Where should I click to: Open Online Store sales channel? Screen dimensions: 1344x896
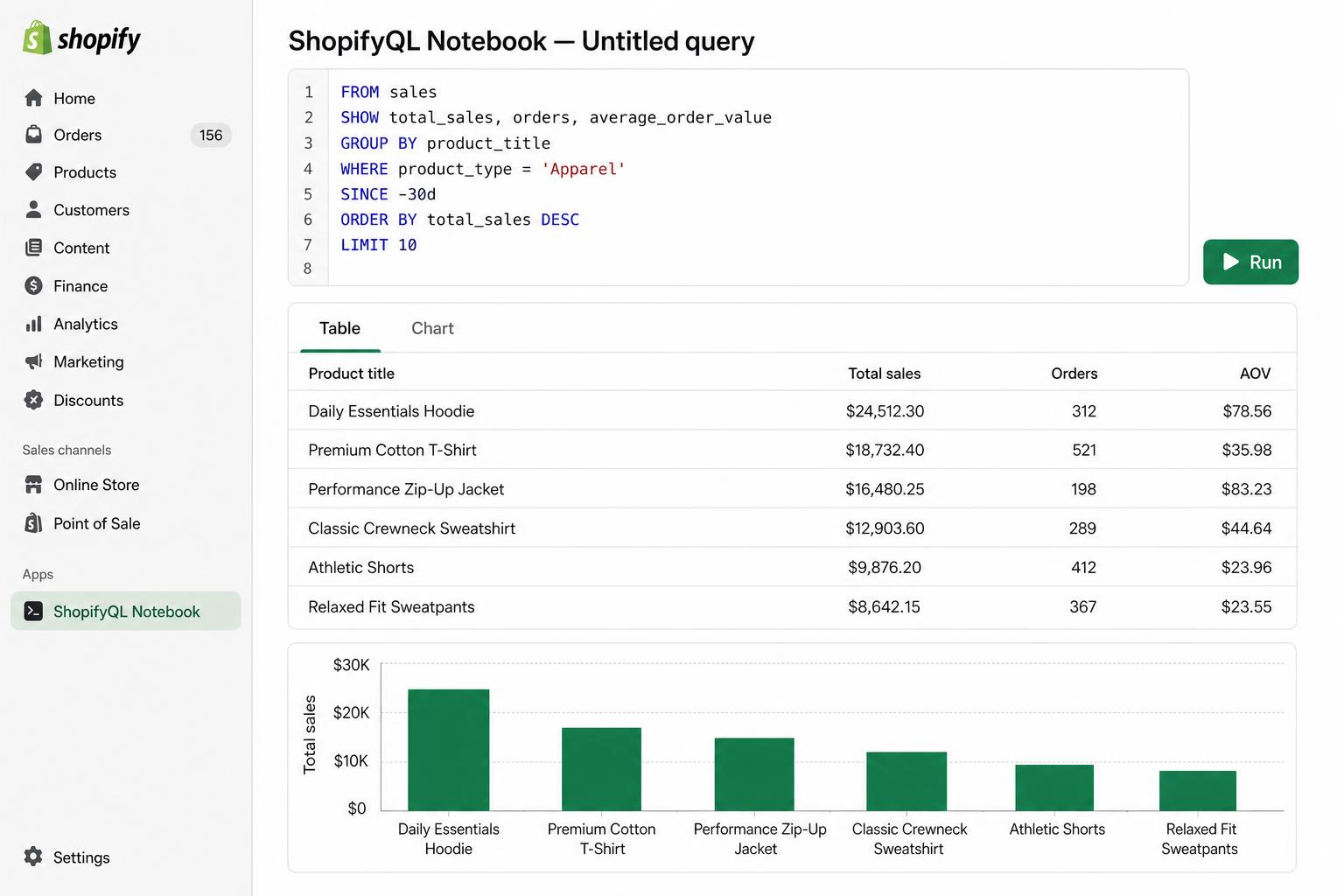[96, 485]
